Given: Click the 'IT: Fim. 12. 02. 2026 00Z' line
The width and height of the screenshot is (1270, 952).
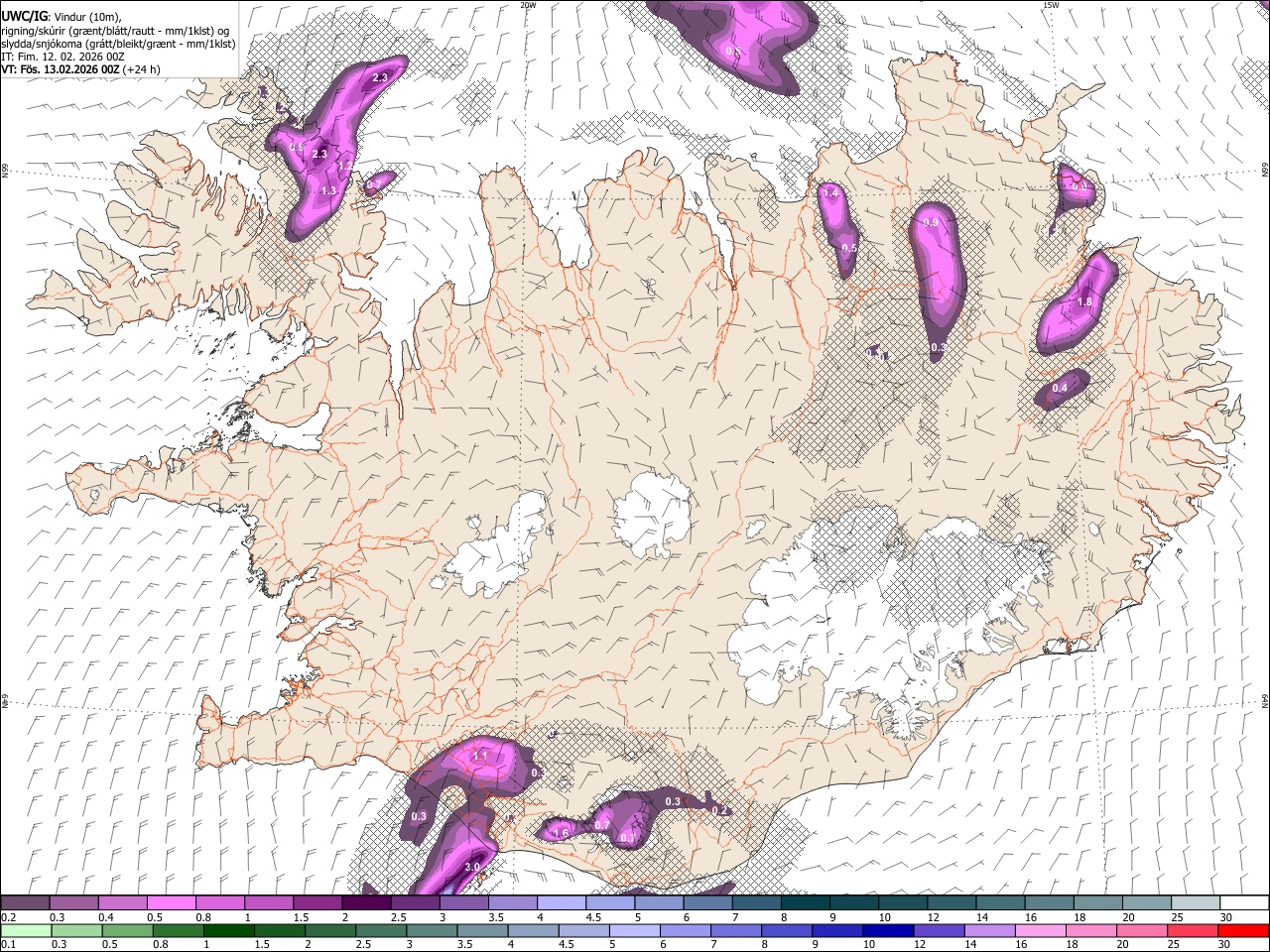Looking at the screenshot, I should pos(63,57).
